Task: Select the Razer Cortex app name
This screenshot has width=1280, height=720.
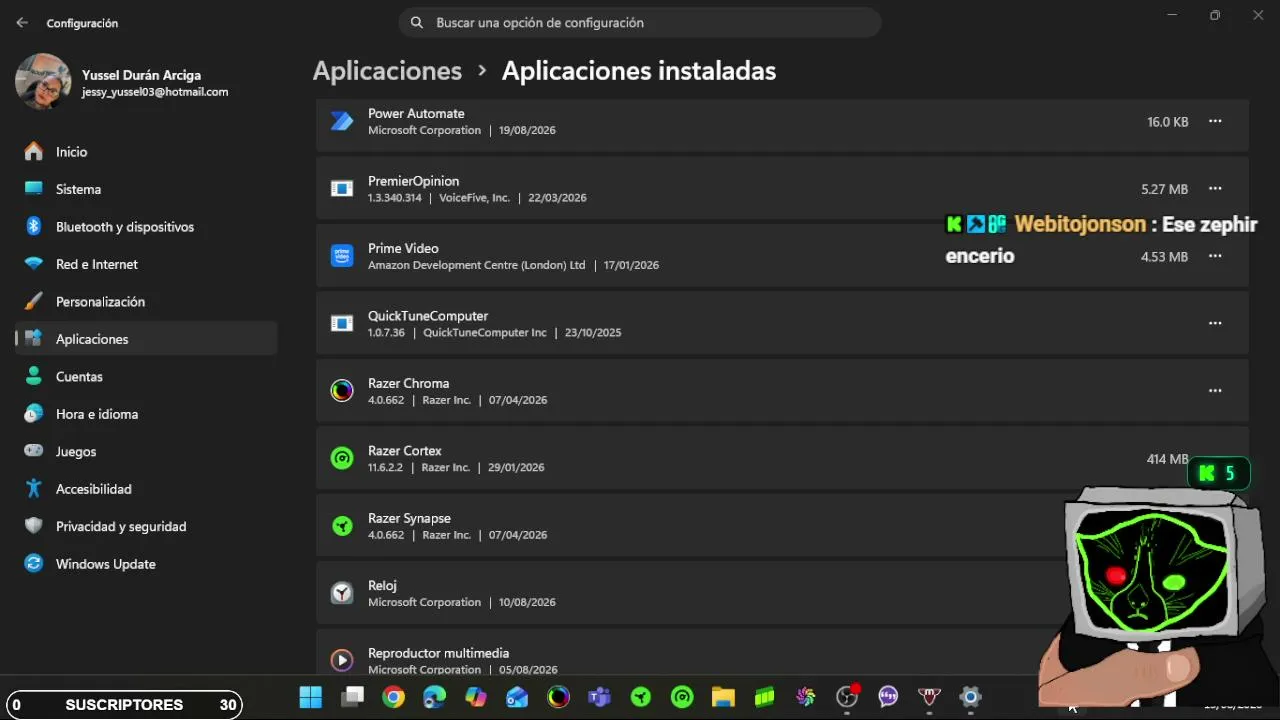Action: (x=404, y=451)
